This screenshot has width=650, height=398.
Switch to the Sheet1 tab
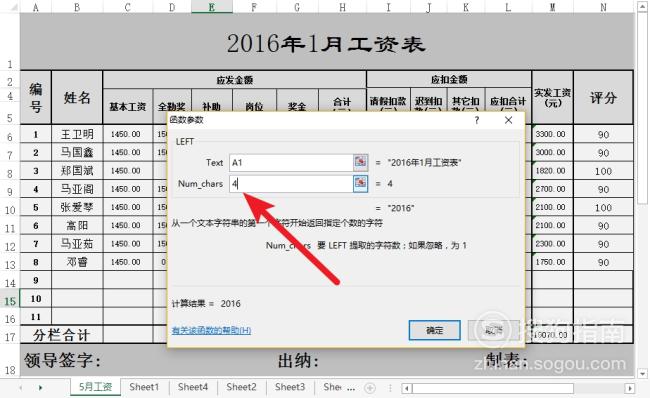pyautogui.click(x=144, y=387)
